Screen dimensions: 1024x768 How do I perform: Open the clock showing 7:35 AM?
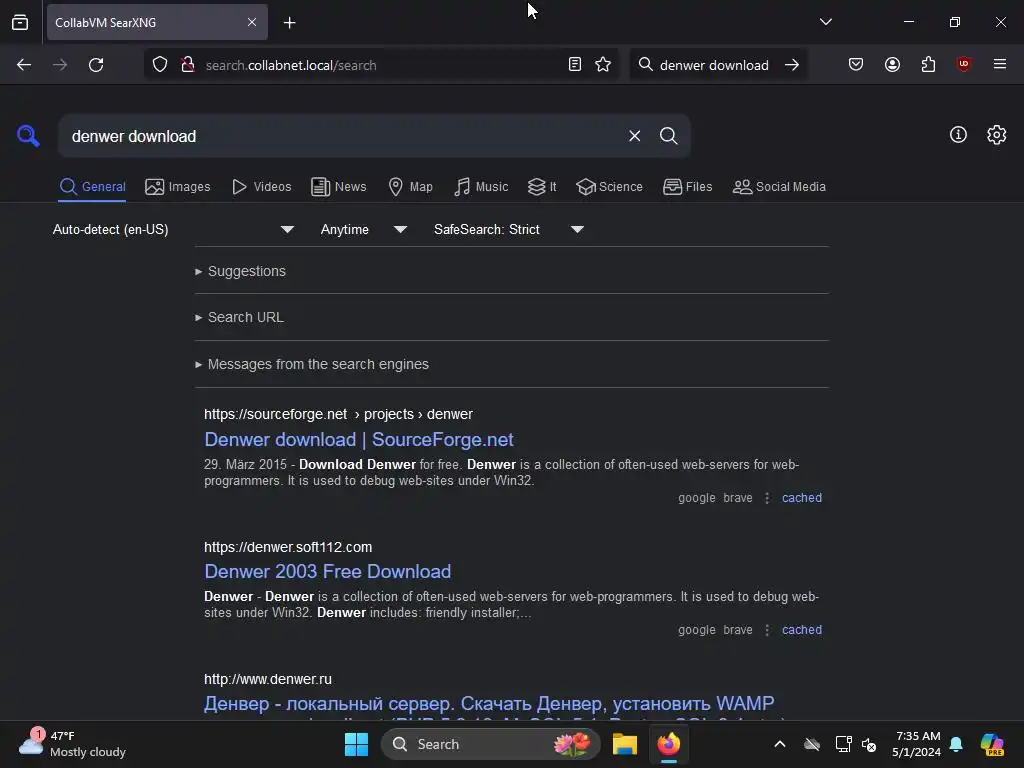(x=917, y=744)
